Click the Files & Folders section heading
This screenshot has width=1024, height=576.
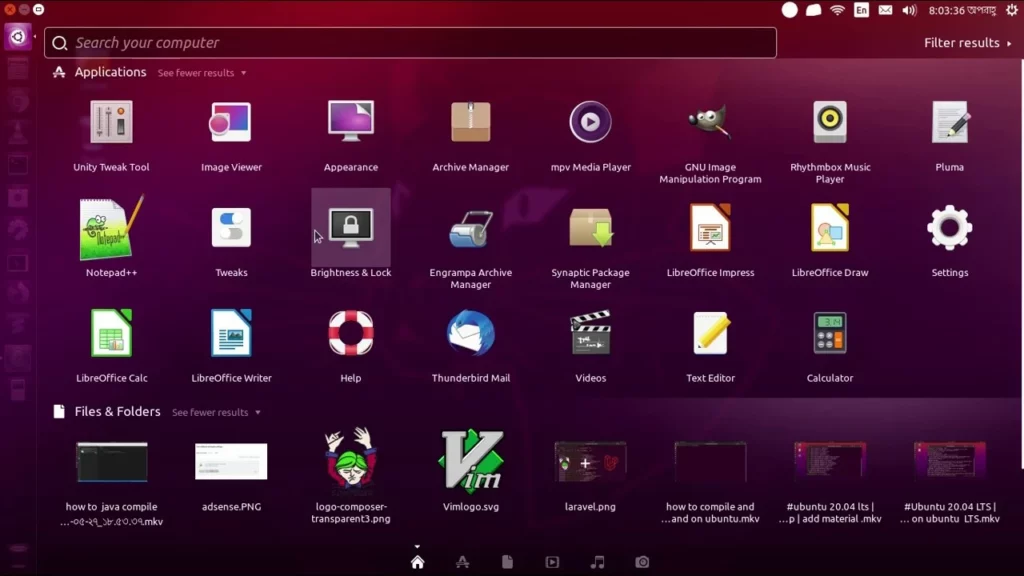(x=118, y=412)
